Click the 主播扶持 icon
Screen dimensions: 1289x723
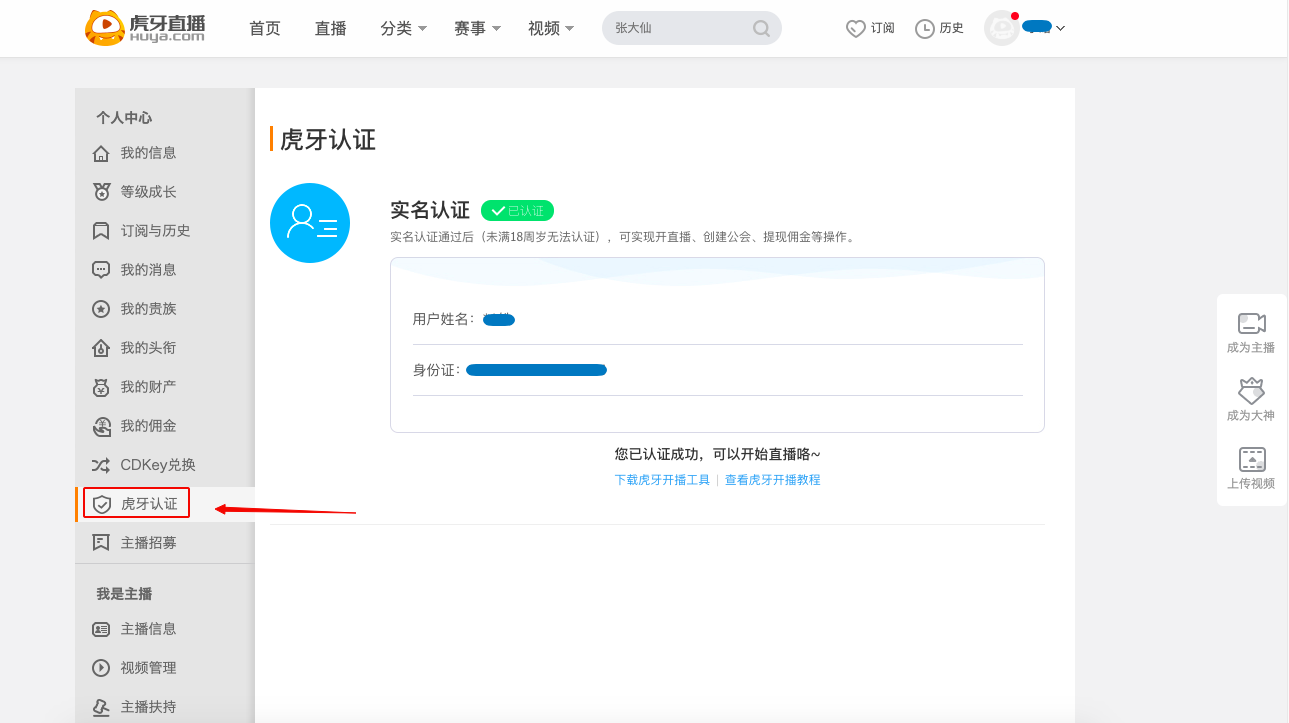tap(101, 707)
